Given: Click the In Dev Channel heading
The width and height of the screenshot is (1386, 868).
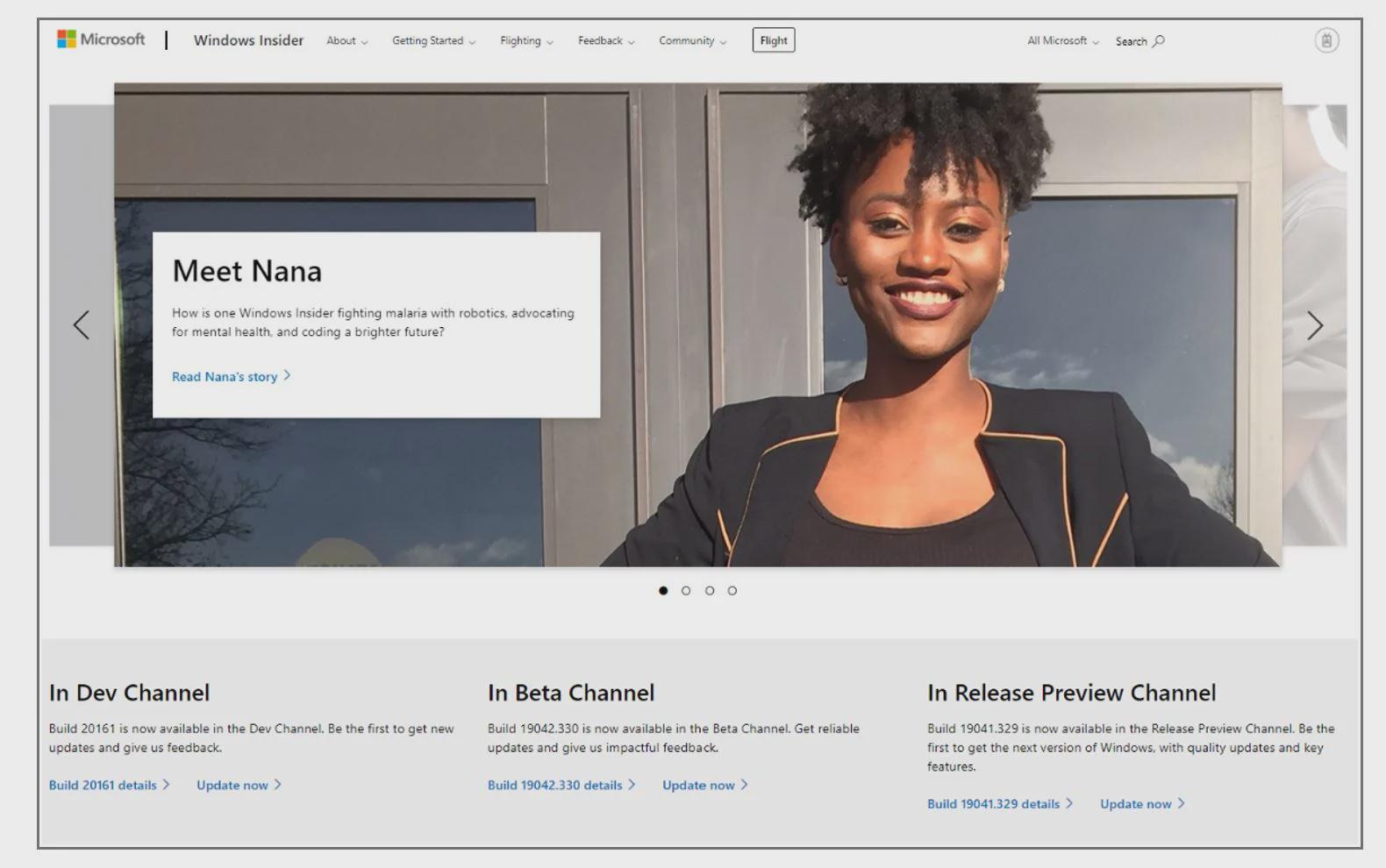Looking at the screenshot, I should tap(130, 693).
